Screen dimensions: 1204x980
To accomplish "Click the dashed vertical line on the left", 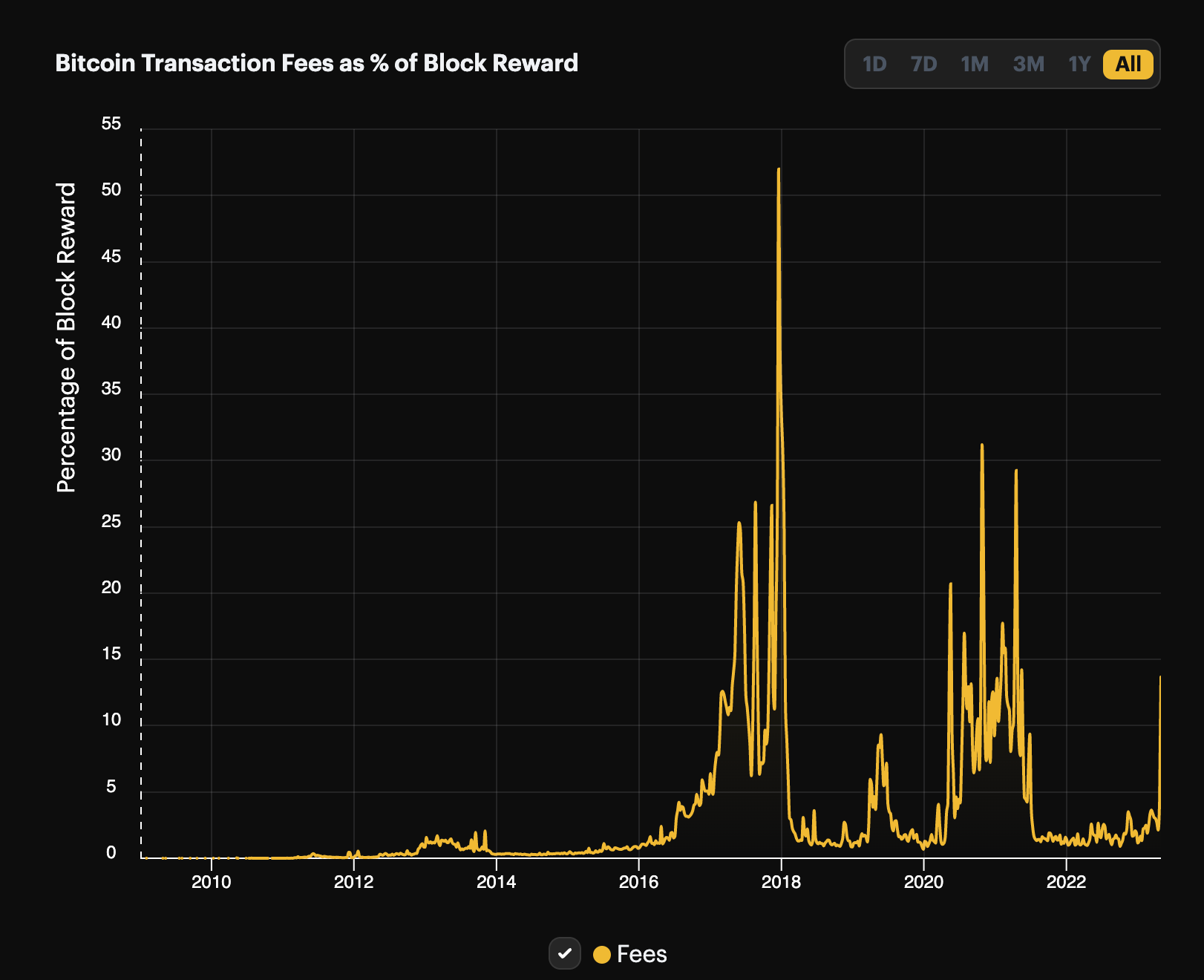I will (x=141, y=490).
